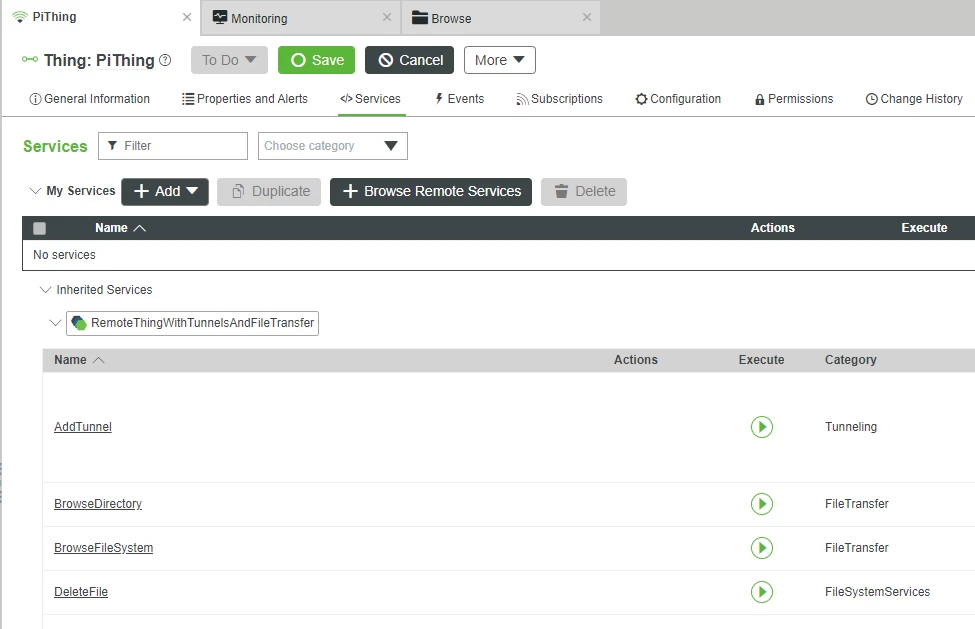Open the DeleteFile service link
Image resolution: width=975 pixels, height=629 pixels.
point(81,592)
